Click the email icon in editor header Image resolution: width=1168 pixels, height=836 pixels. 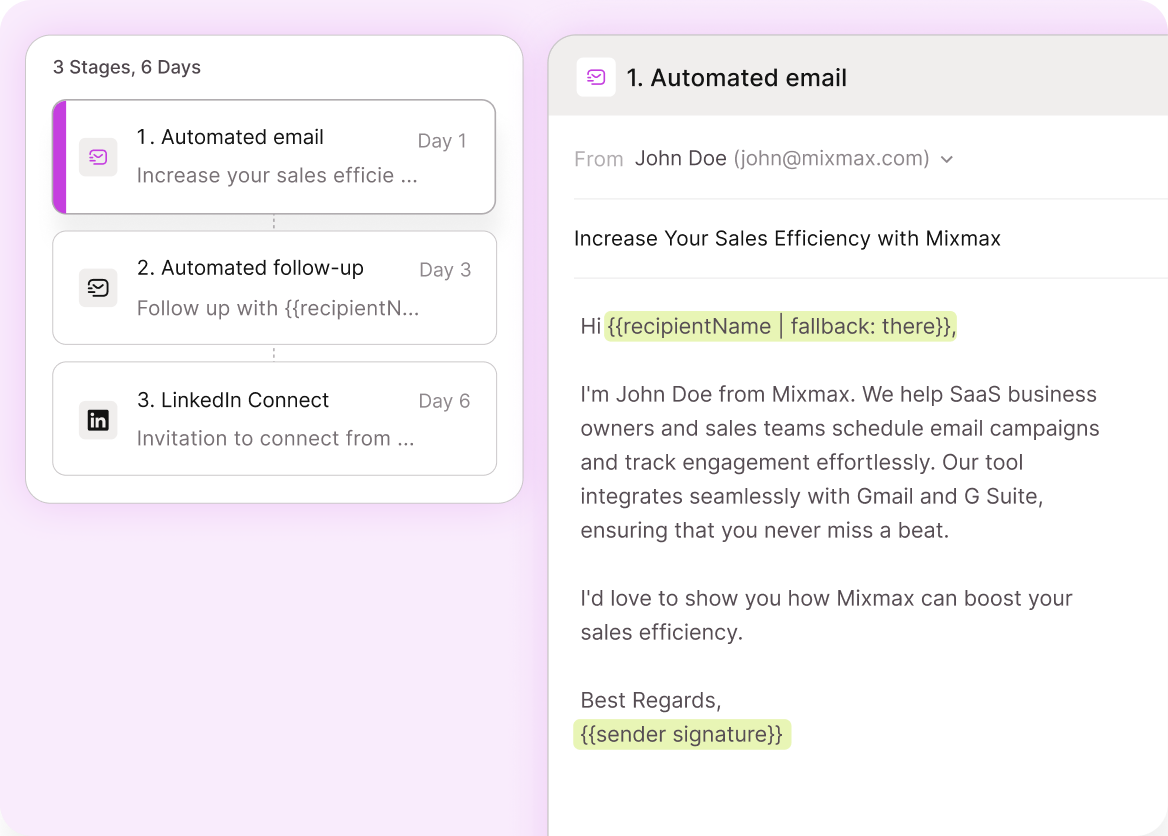tap(596, 78)
